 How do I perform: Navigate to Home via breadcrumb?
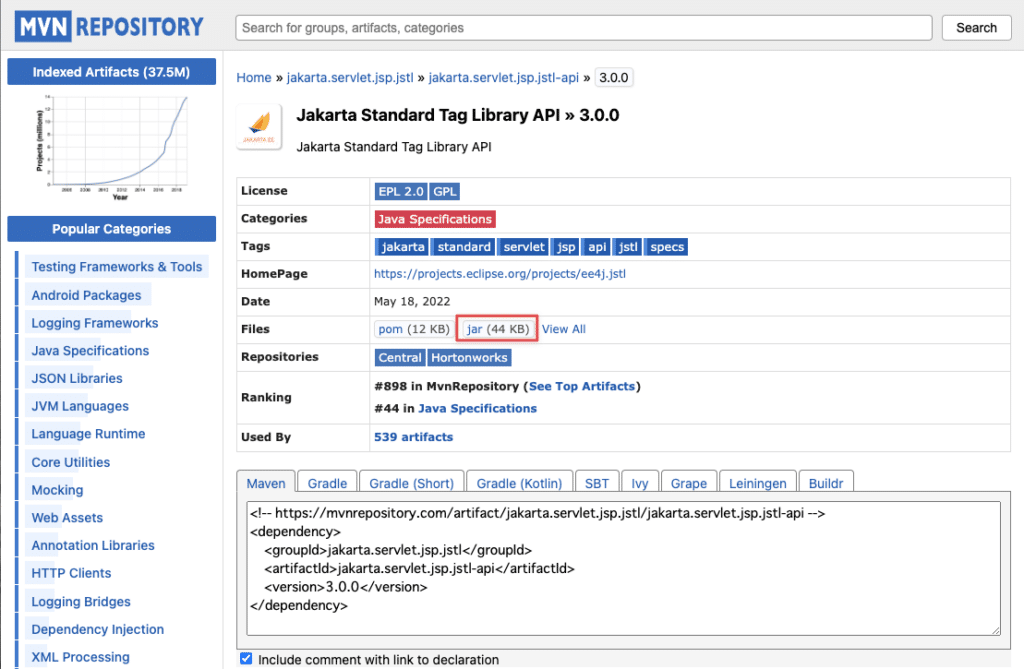point(253,77)
